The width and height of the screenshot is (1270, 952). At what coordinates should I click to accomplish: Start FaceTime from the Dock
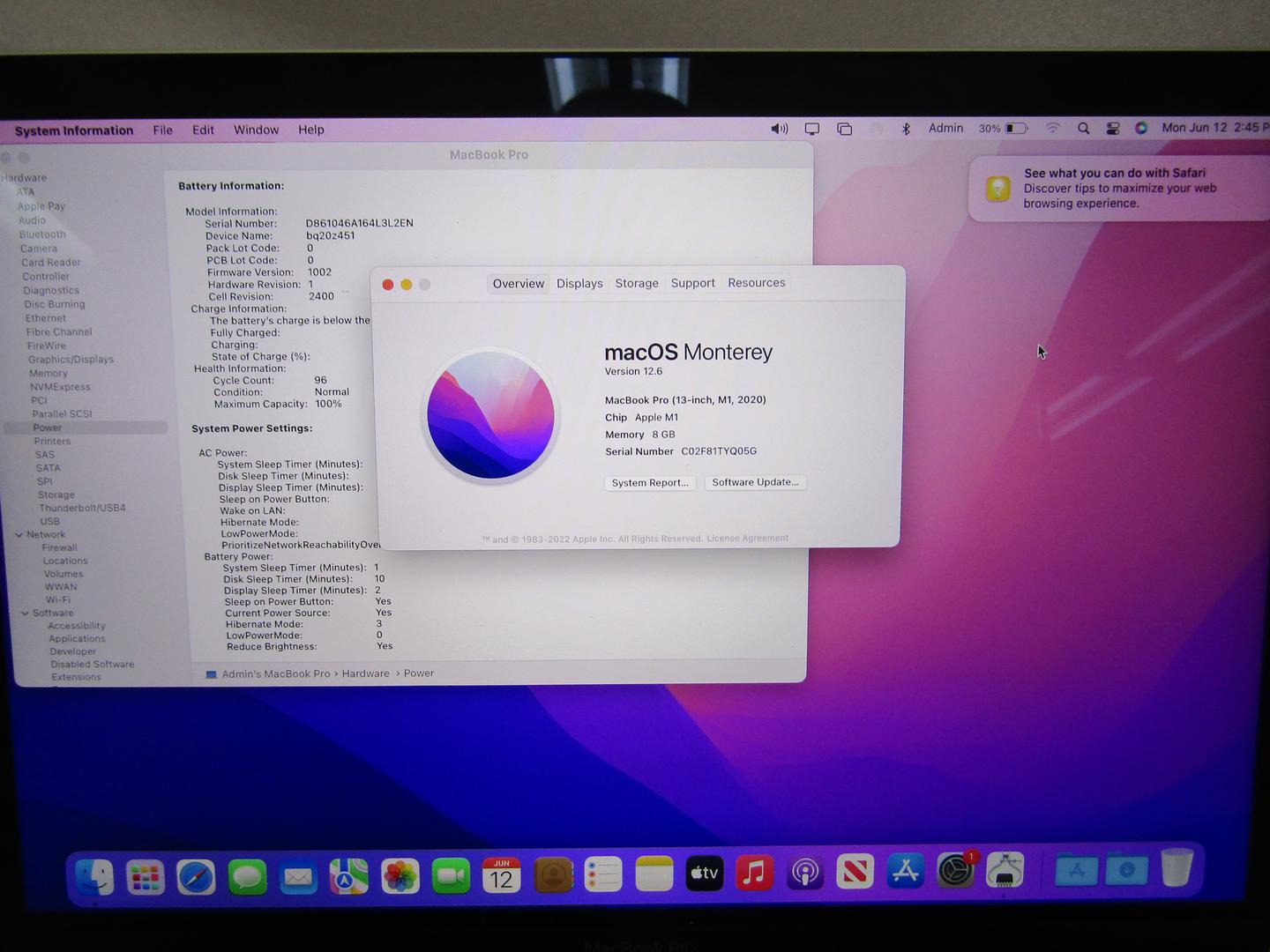click(x=451, y=876)
